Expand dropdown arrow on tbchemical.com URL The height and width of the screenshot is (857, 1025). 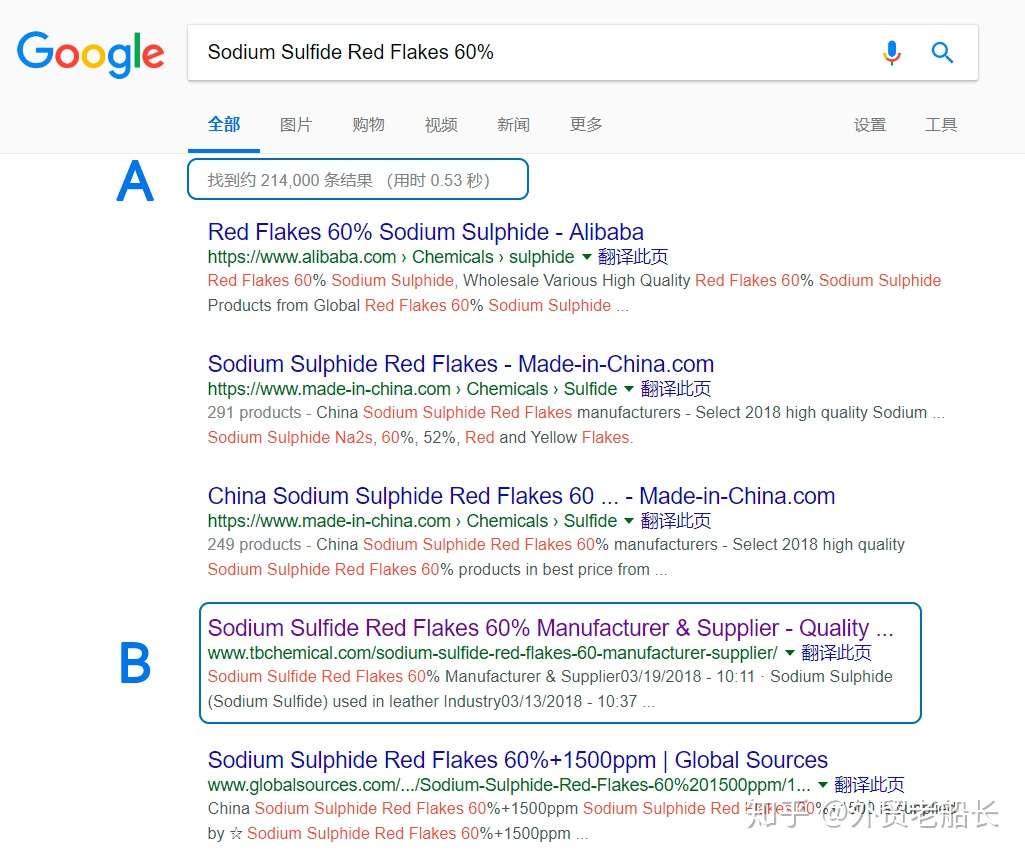790,653
